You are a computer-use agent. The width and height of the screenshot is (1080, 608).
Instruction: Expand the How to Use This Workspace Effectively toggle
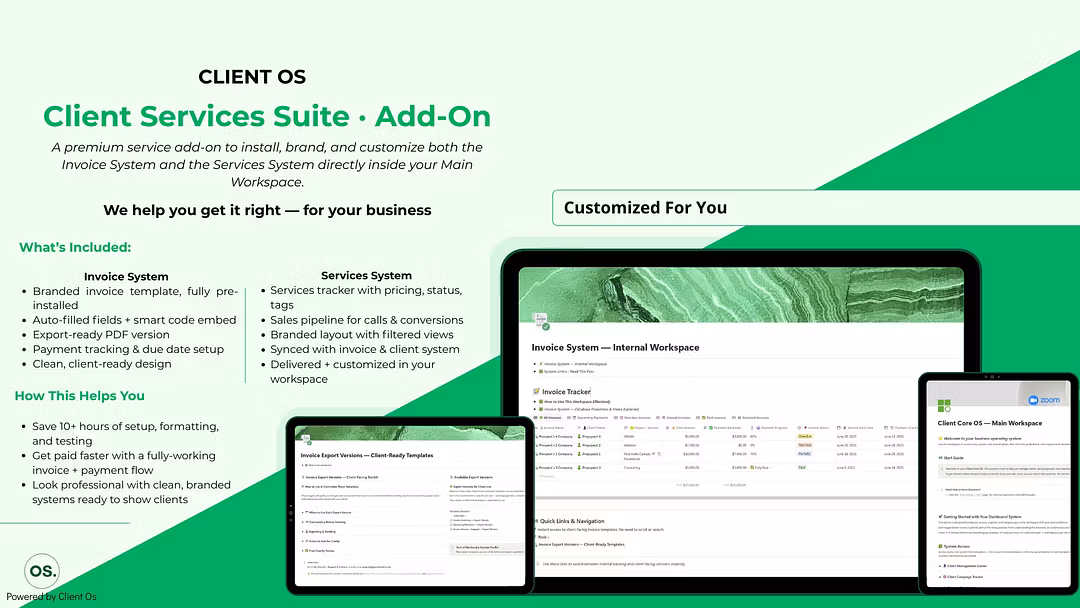point(537,401)
